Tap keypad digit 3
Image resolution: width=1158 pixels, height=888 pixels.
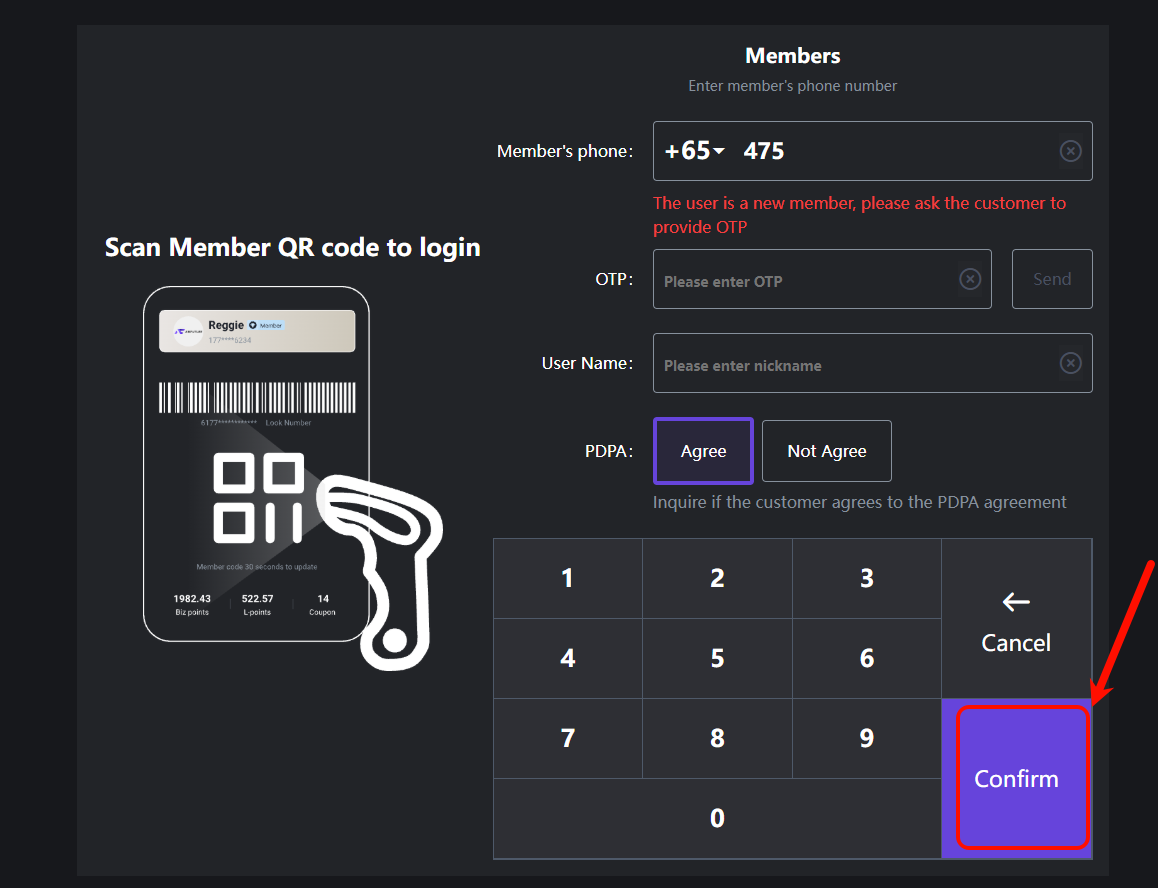866,578
